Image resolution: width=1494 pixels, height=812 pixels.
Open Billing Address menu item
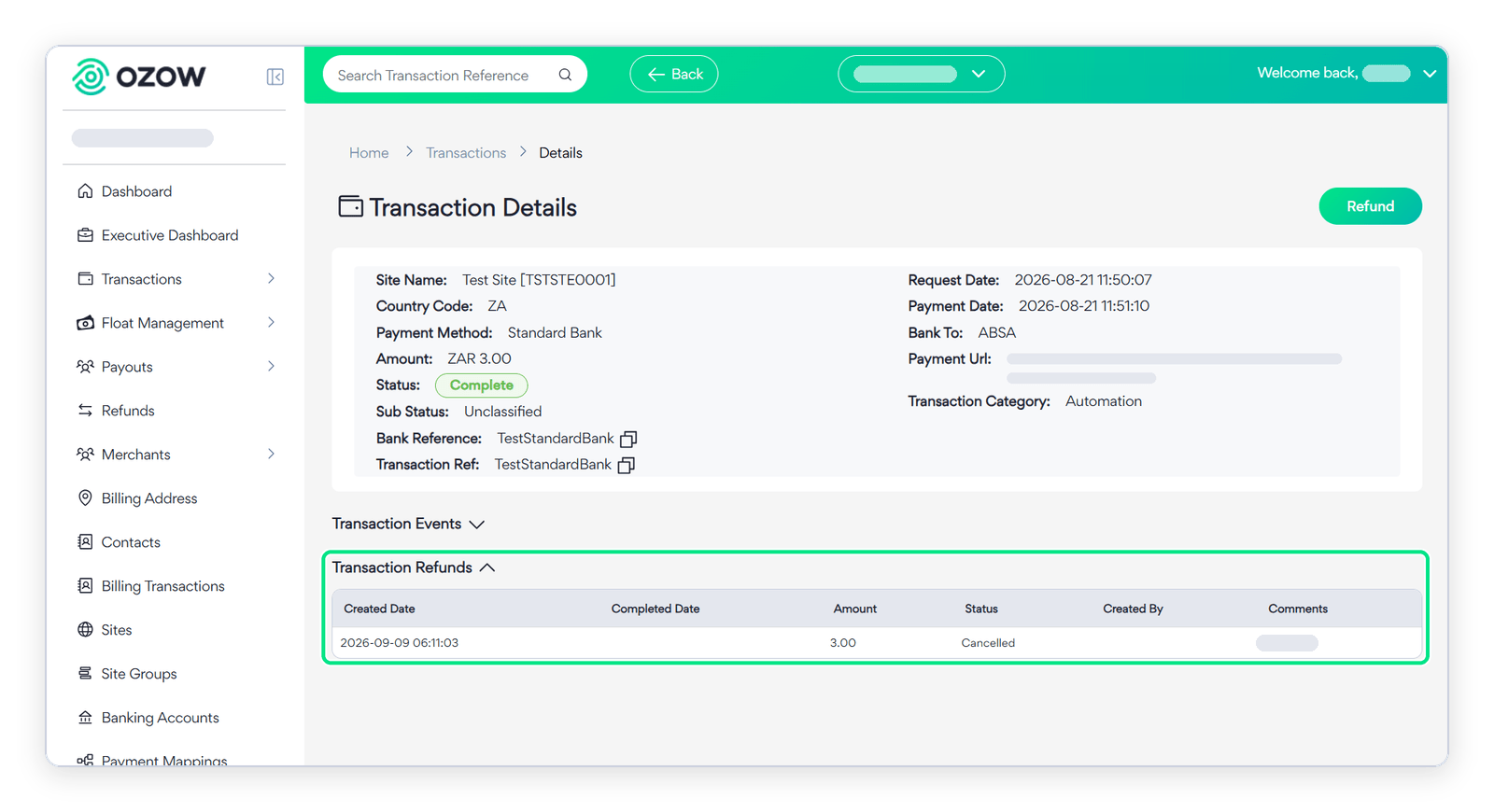pyautogui.click(x=149, y=498)
